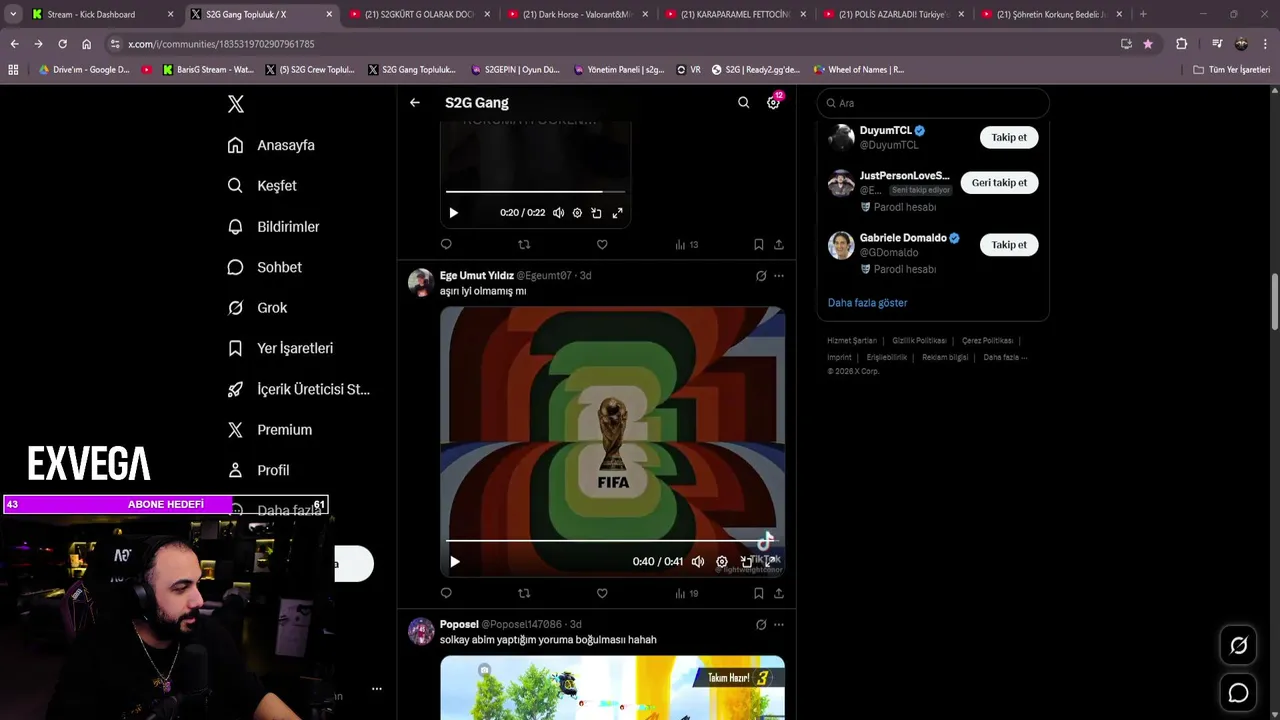Follow back JustPersonLoveS with Geri takip et
The width and height of the screenshot is (1280, 720).
[x=999, y=183]
